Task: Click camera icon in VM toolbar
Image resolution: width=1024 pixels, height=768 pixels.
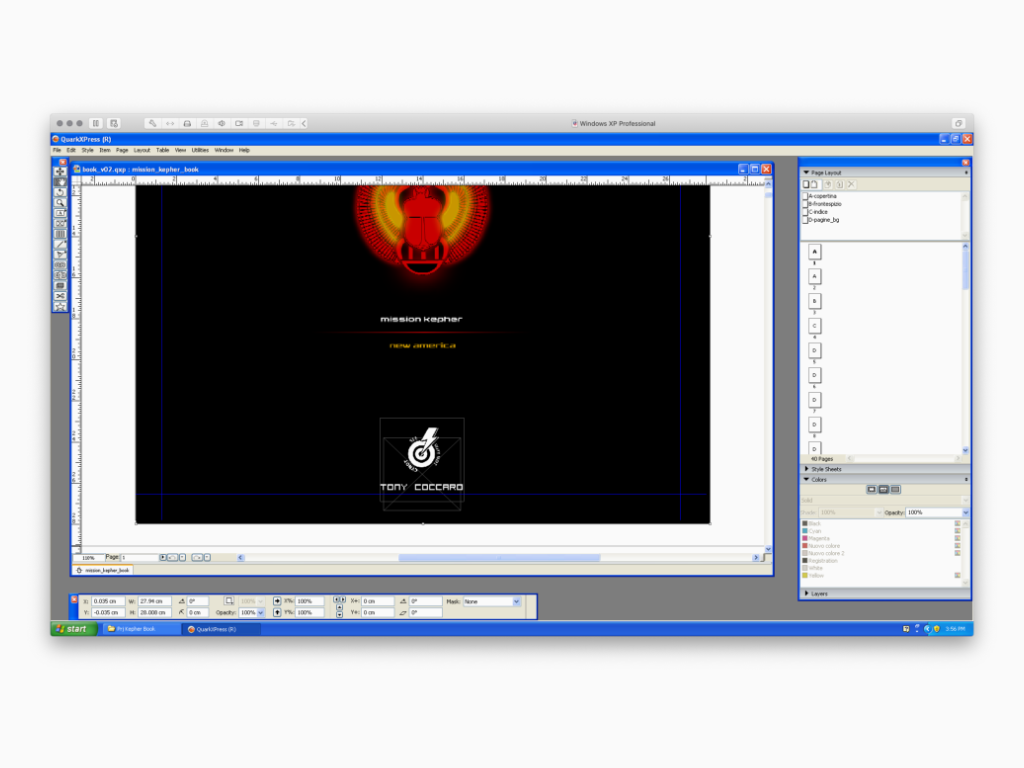Action: point(239,123)
